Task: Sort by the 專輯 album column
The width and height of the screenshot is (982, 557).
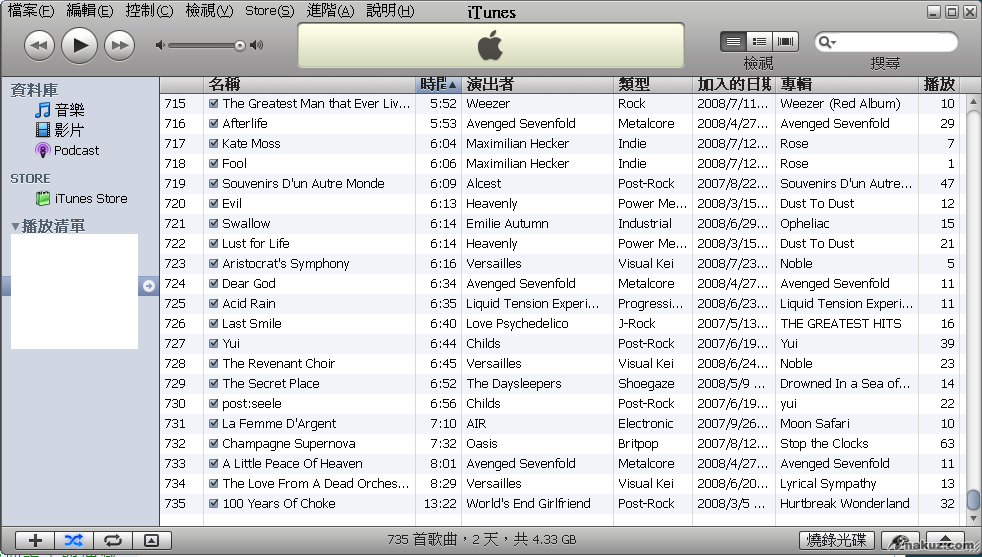Action: point(847,85)
